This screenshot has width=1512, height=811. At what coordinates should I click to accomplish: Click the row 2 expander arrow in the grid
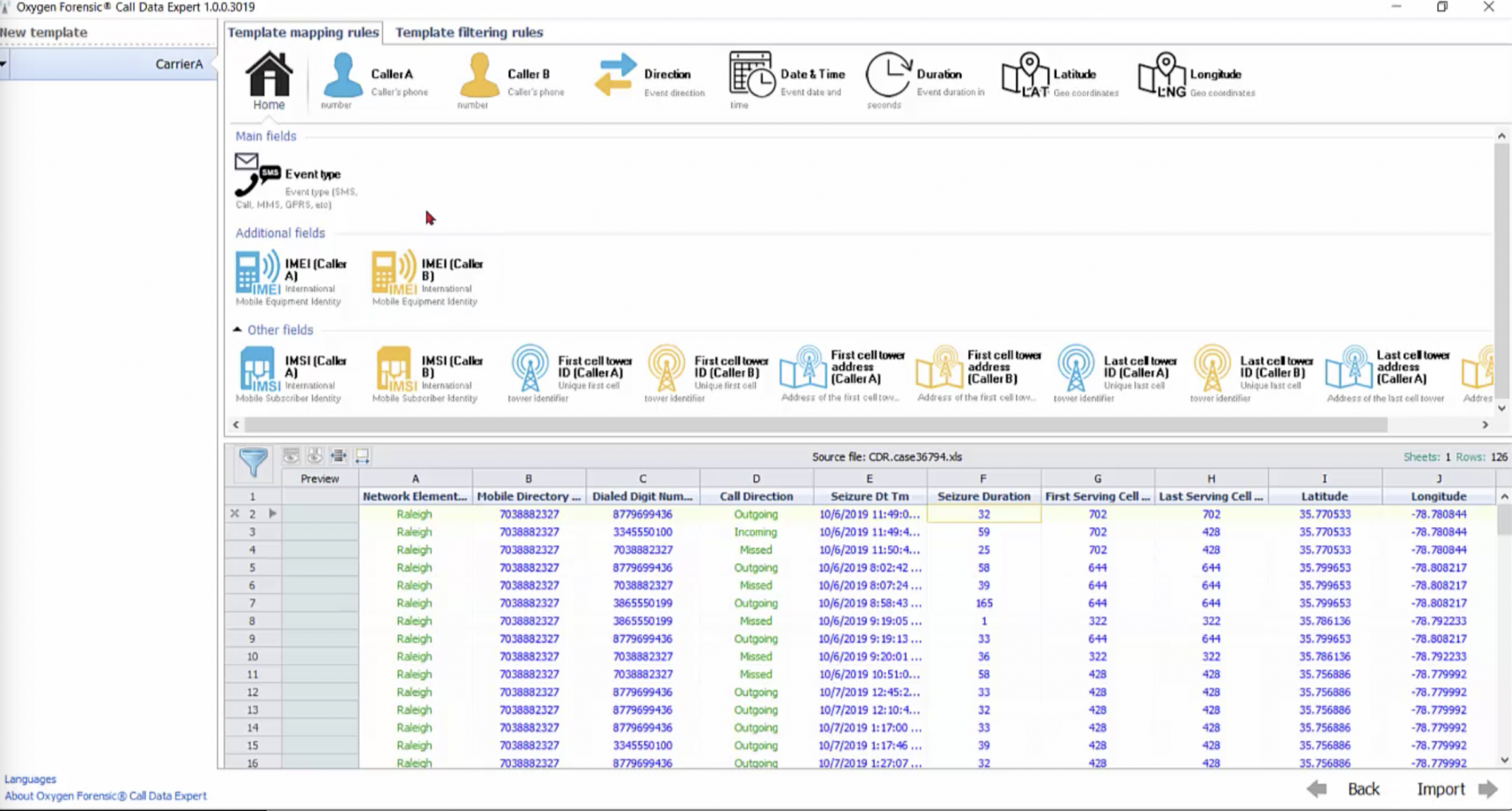(272, 513)
